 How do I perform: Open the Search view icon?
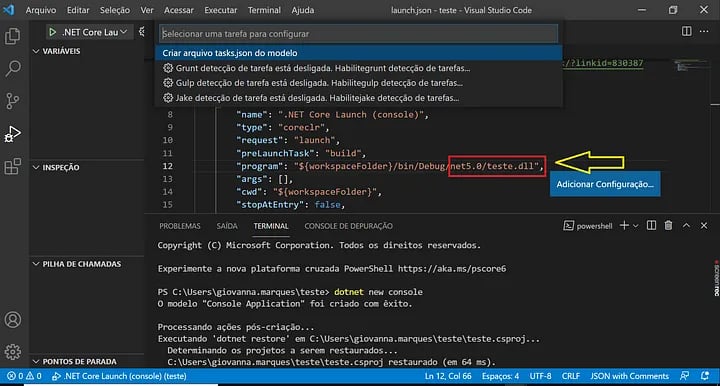[x=12, y=68]
